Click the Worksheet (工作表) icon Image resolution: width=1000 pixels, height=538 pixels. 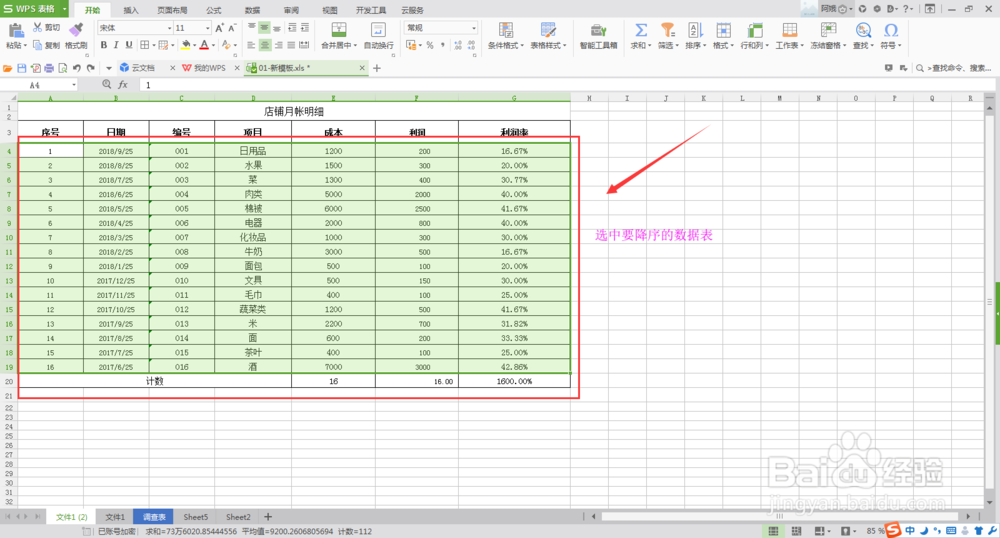pos(790,30)
